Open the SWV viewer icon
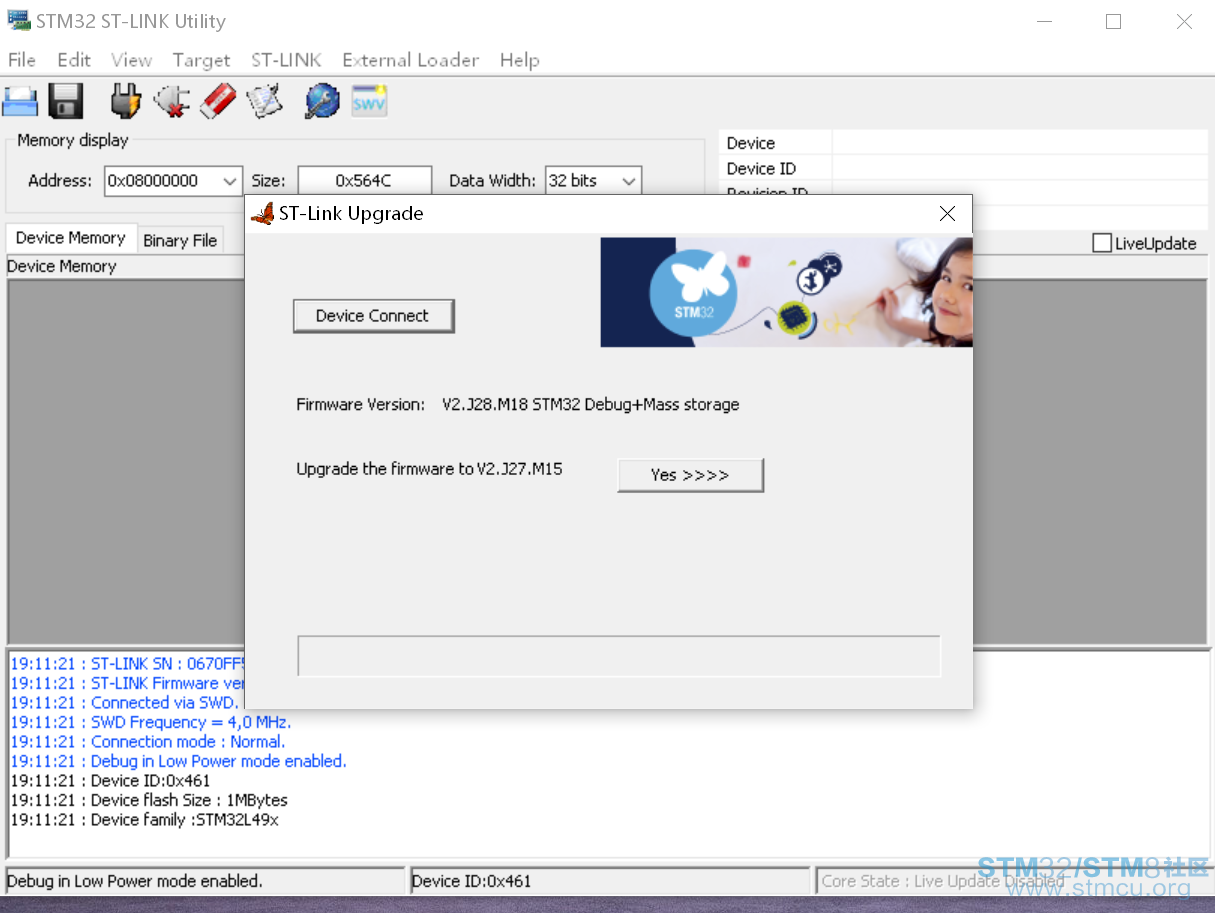This screenshot has width=1215, height=913. click(x=369, y=101)
